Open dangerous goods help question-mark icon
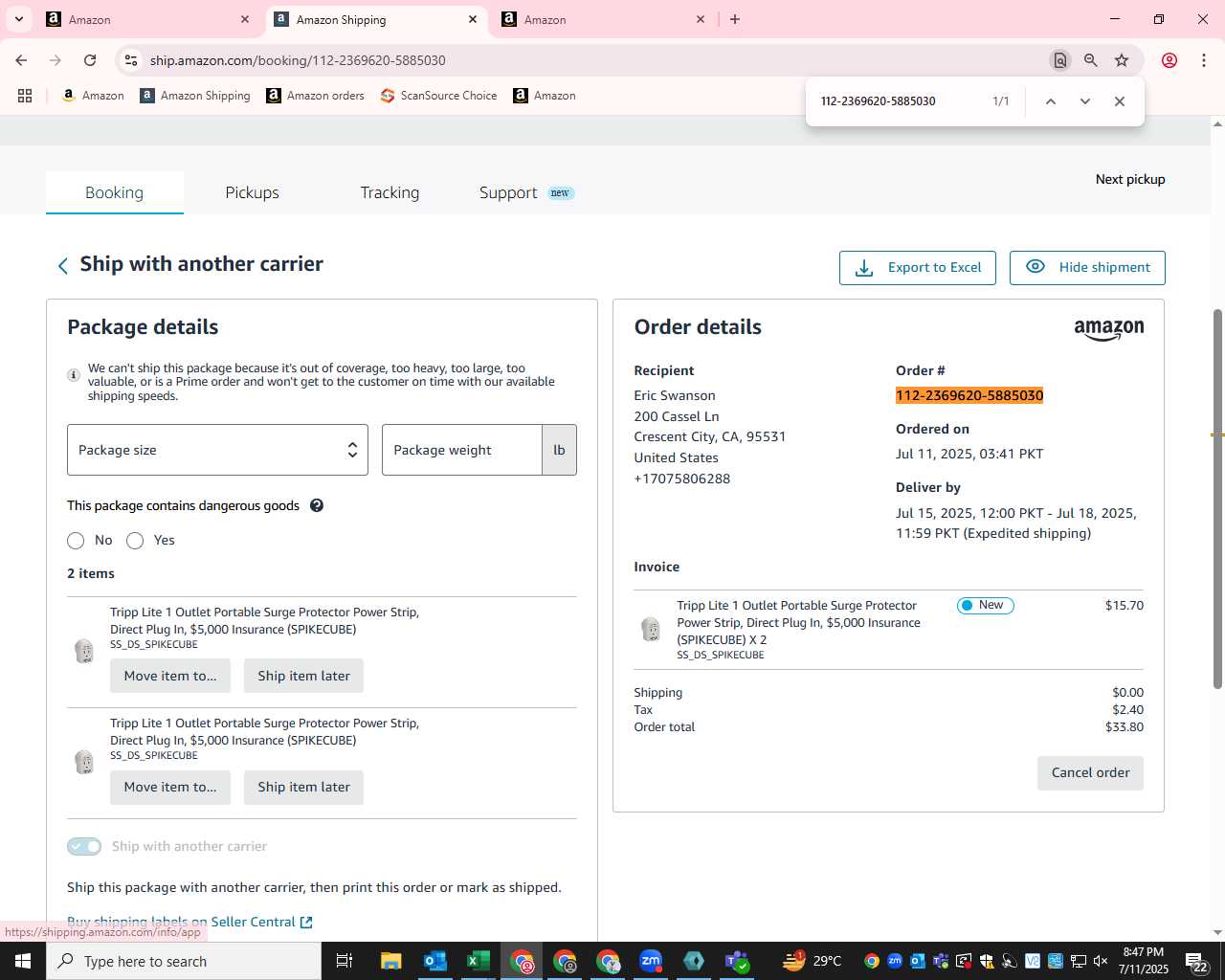Screen dimensions: 1225x980 click(x=317, y=505)
